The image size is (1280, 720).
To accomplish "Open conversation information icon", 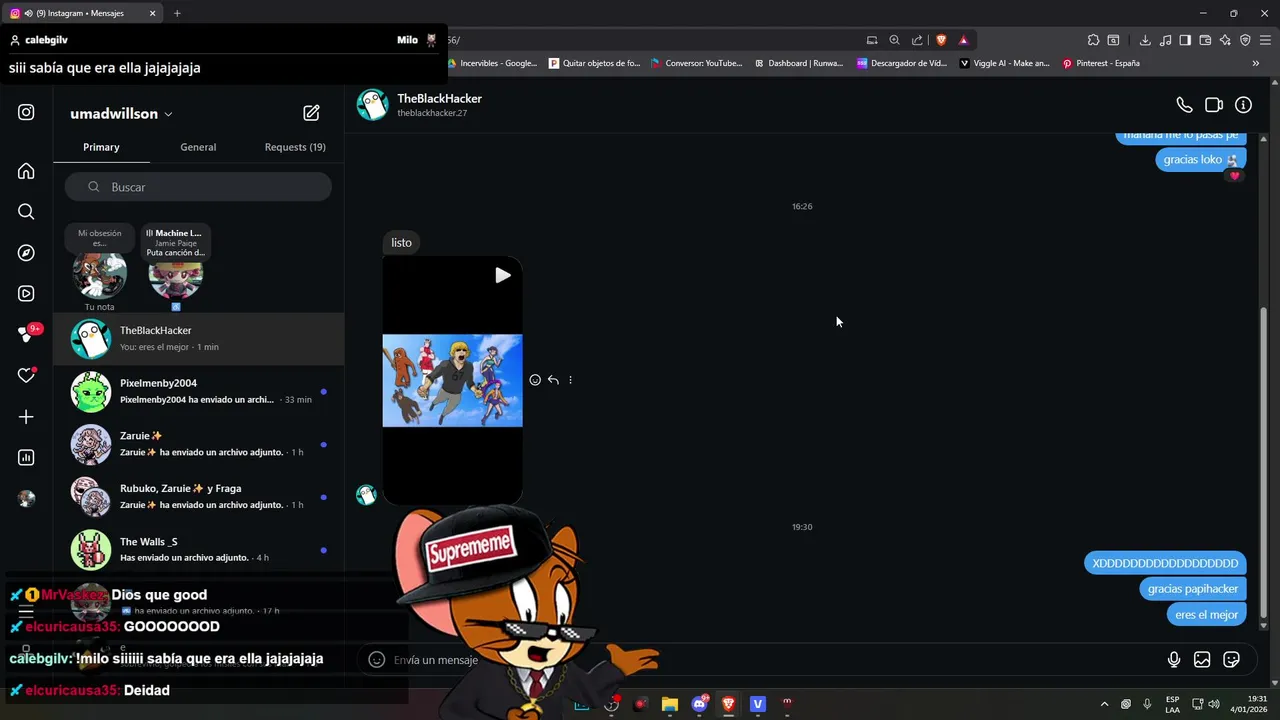I will pos(1243,105).
